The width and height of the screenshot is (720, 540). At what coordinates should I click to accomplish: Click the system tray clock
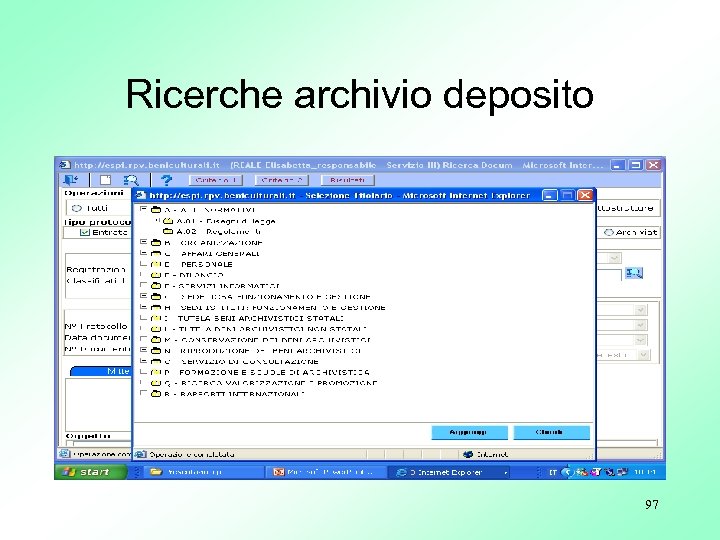(645, 472)
